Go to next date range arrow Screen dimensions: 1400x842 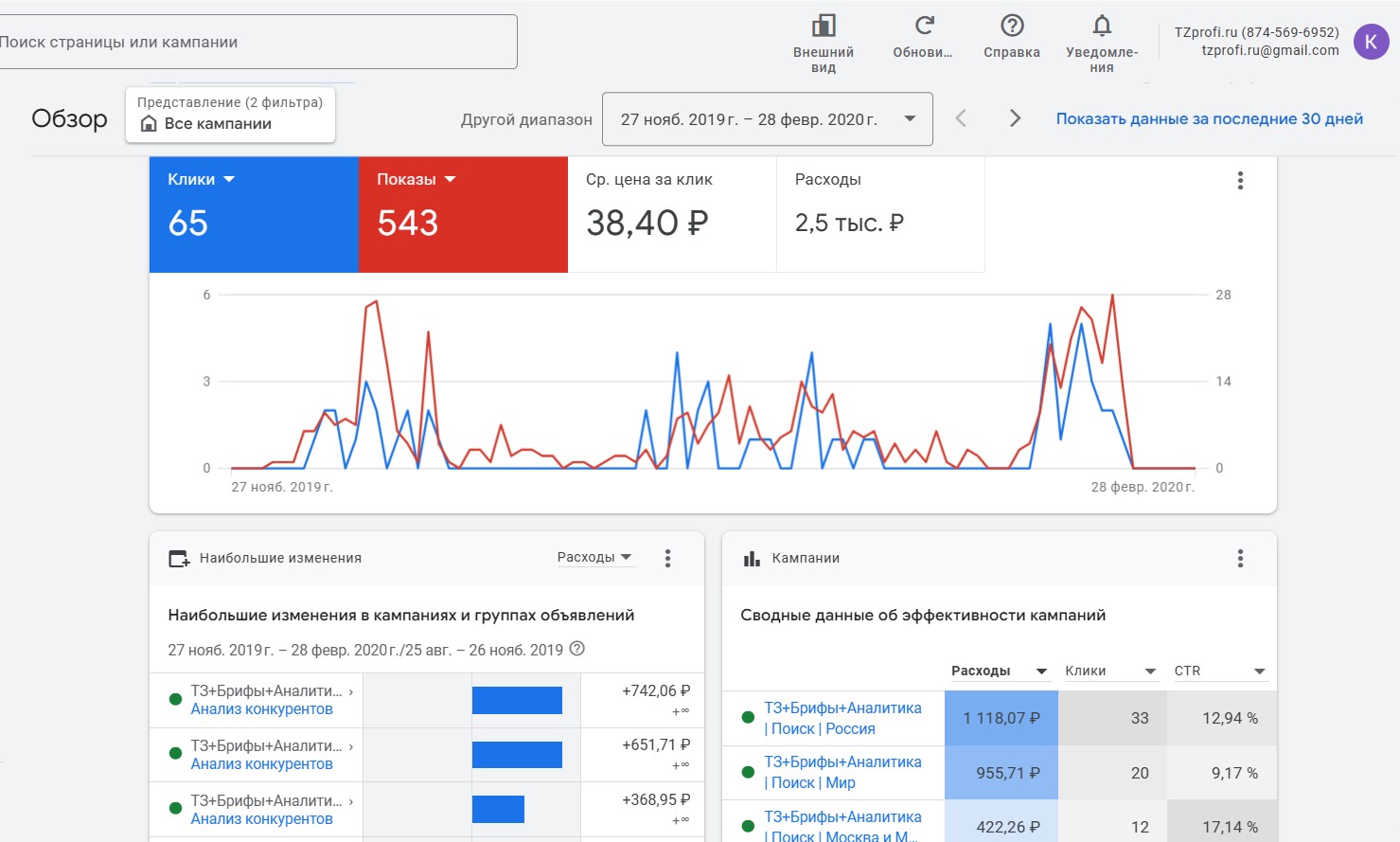[1015, 118]
